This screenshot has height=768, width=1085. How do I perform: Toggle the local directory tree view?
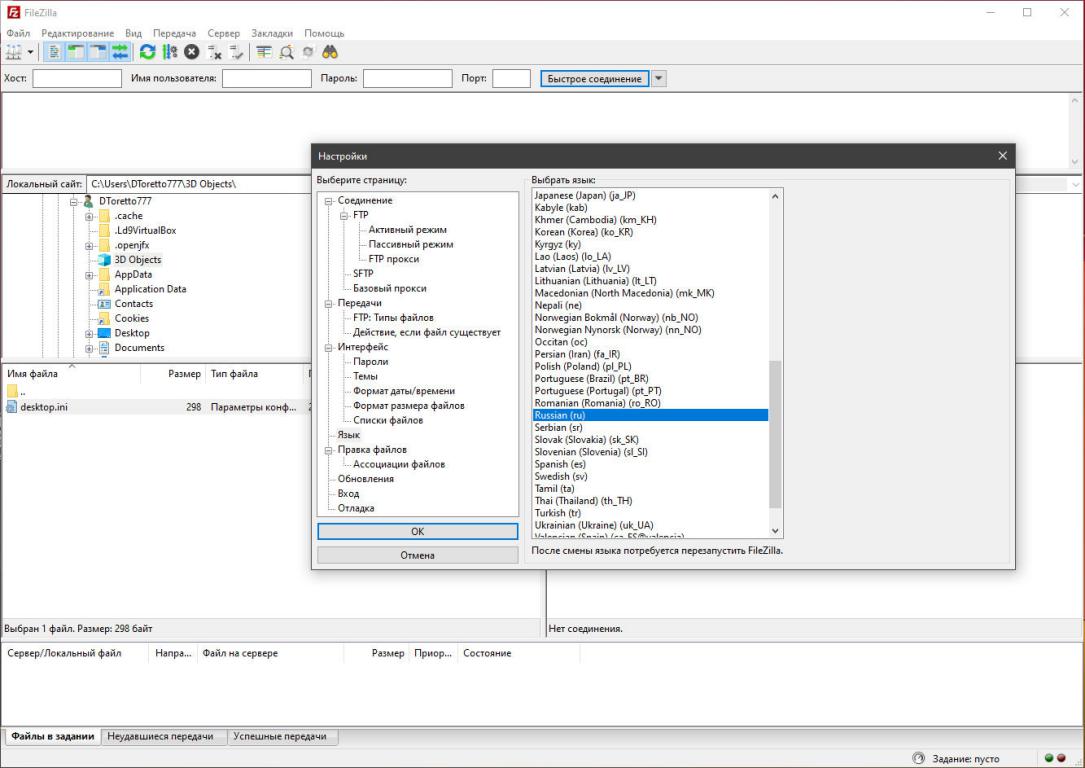[76, 52]
